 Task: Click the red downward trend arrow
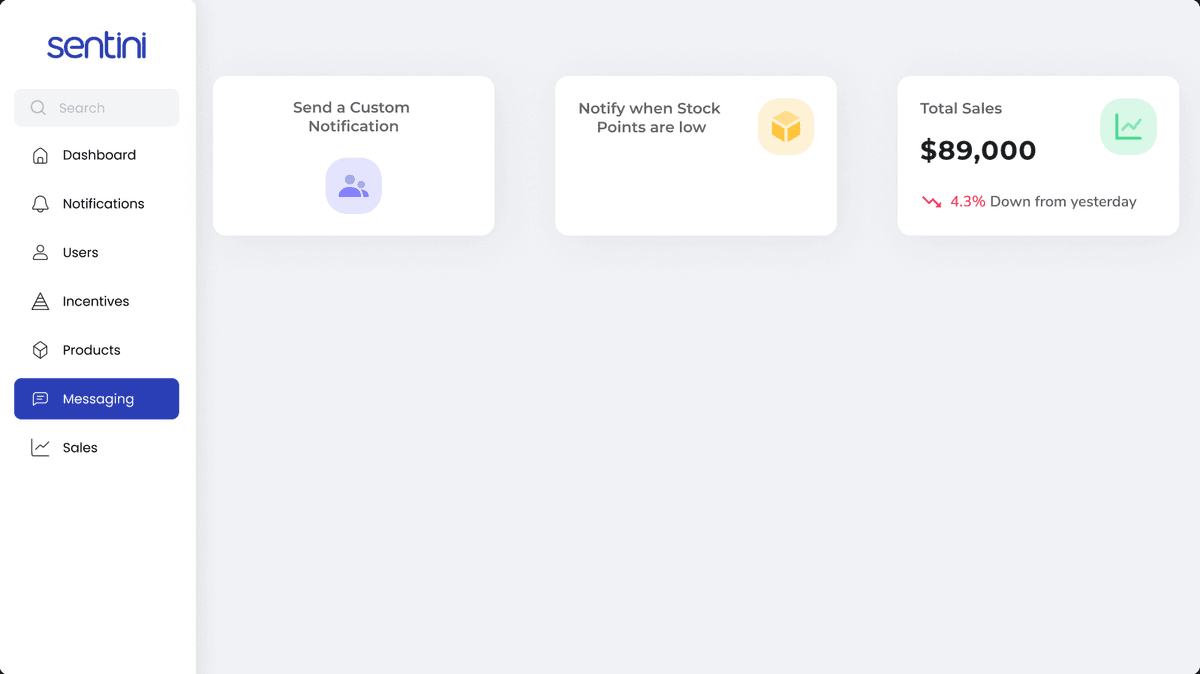pos(932,202)
